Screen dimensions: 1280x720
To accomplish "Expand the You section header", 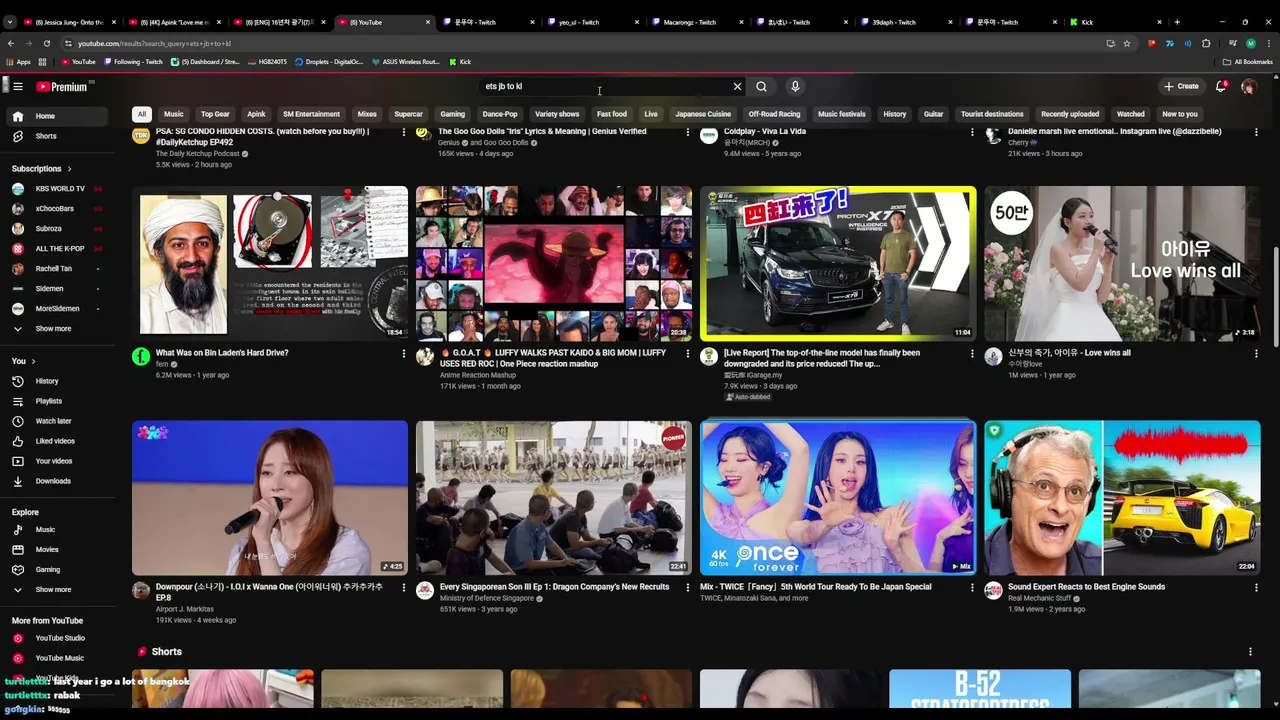I will tap(24, 361).
